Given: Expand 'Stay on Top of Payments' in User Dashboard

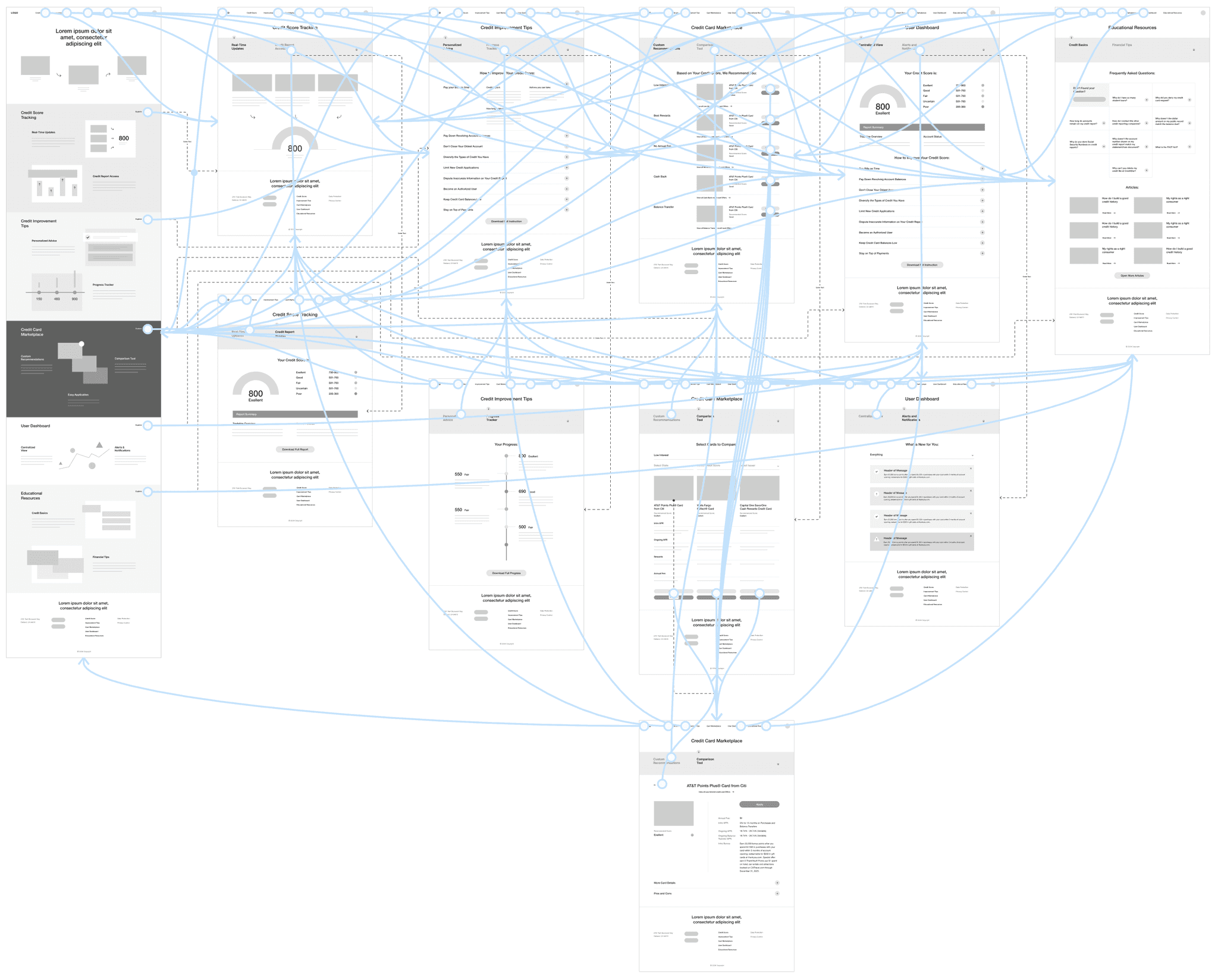Looking at the screenshot, I should pos(922,253).
